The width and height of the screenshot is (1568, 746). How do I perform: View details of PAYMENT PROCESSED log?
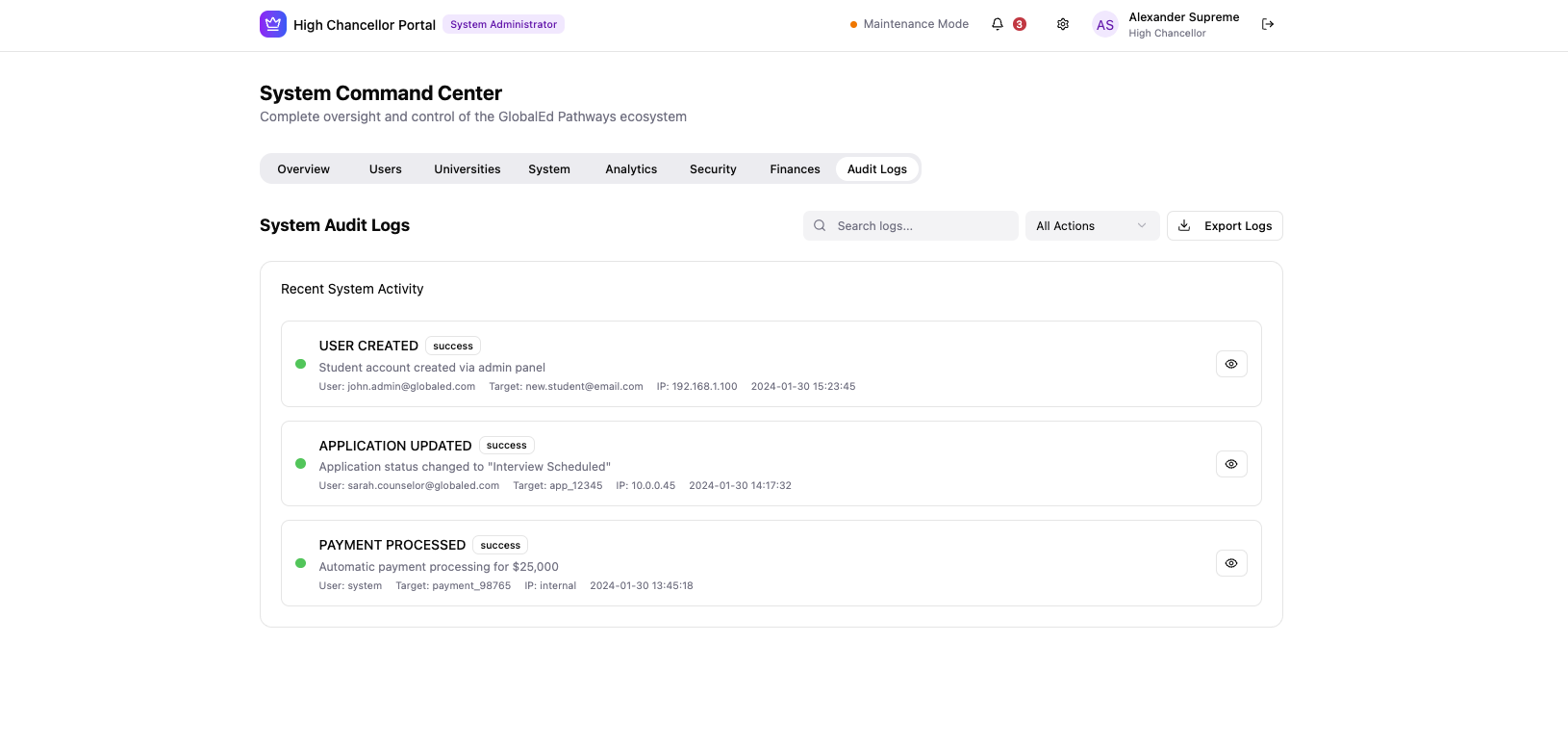coord(1231,563)
